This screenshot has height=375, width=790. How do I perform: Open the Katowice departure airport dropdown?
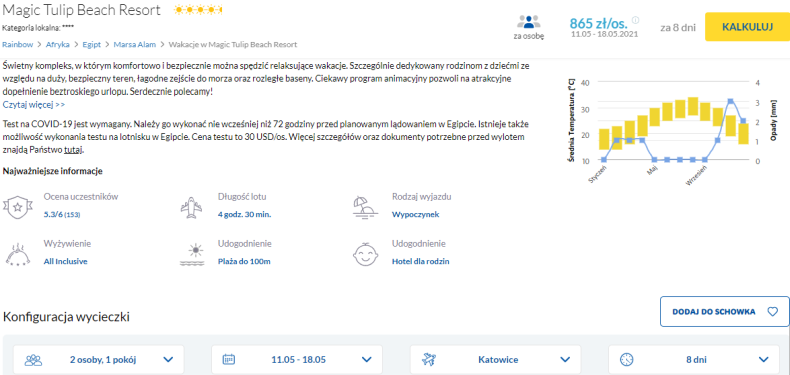pyautogui.click(x=495, y=360)
